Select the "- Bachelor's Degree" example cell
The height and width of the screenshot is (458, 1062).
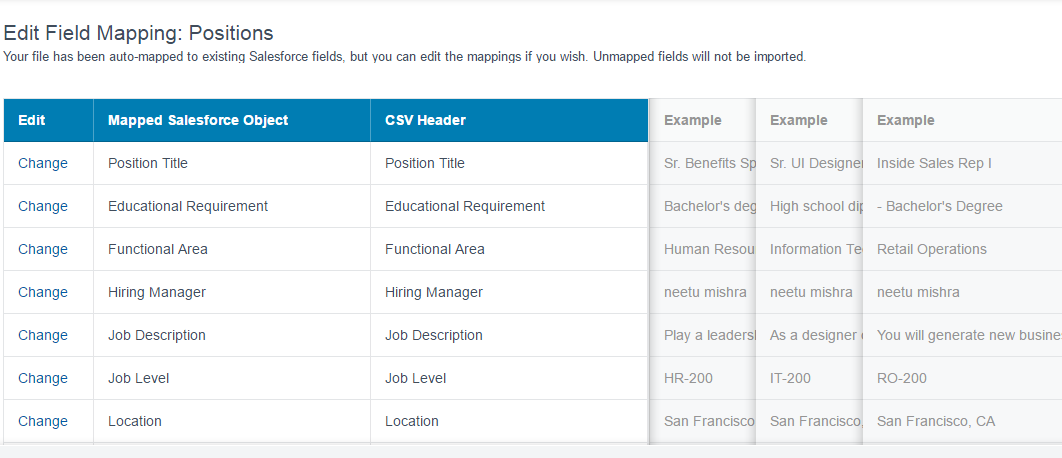[940, 206]
